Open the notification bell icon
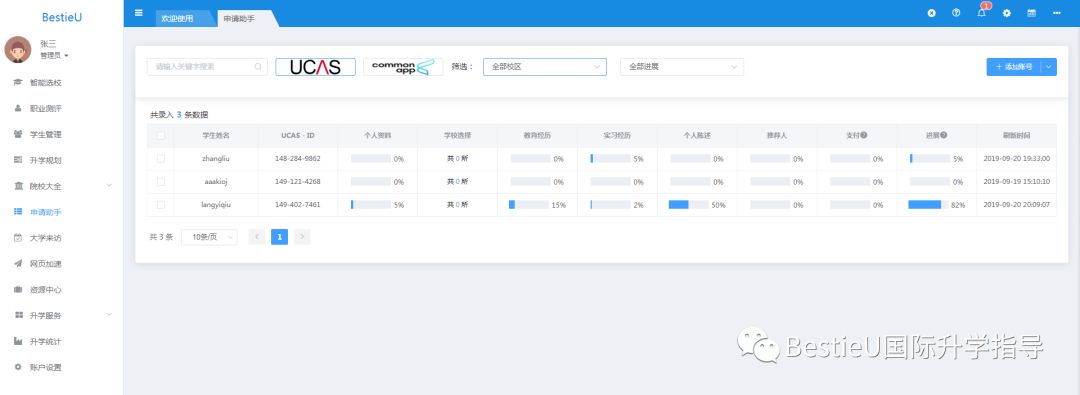The image size is (1080, 395). coord(982,12)
